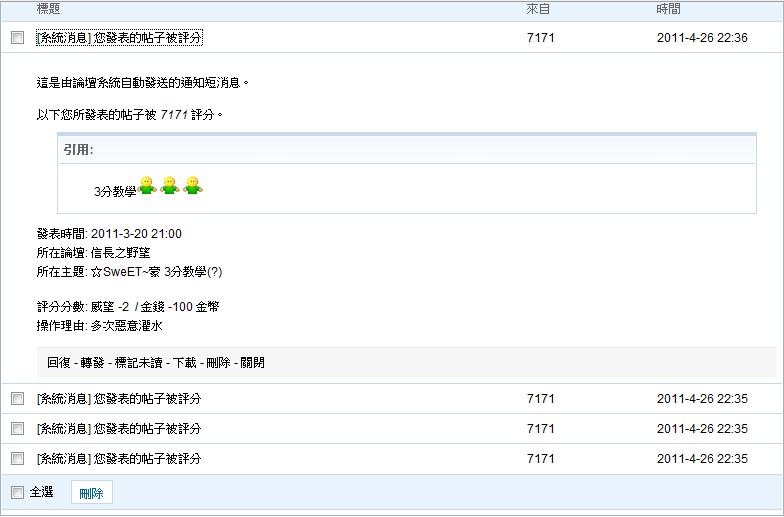
Task: Tick the checkbox of the 22:36 message
Action: (18, 38)
